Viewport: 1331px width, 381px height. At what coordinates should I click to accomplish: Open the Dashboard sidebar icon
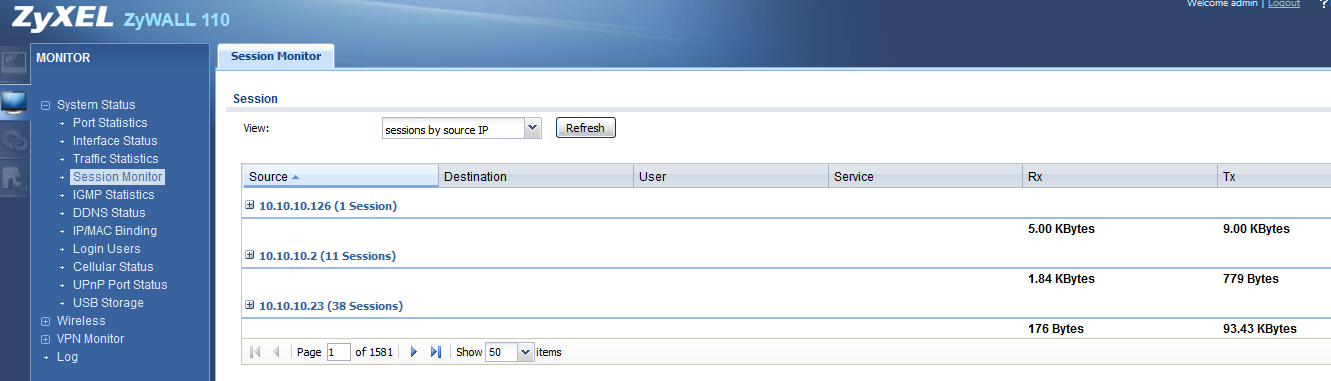coord(14,64)
